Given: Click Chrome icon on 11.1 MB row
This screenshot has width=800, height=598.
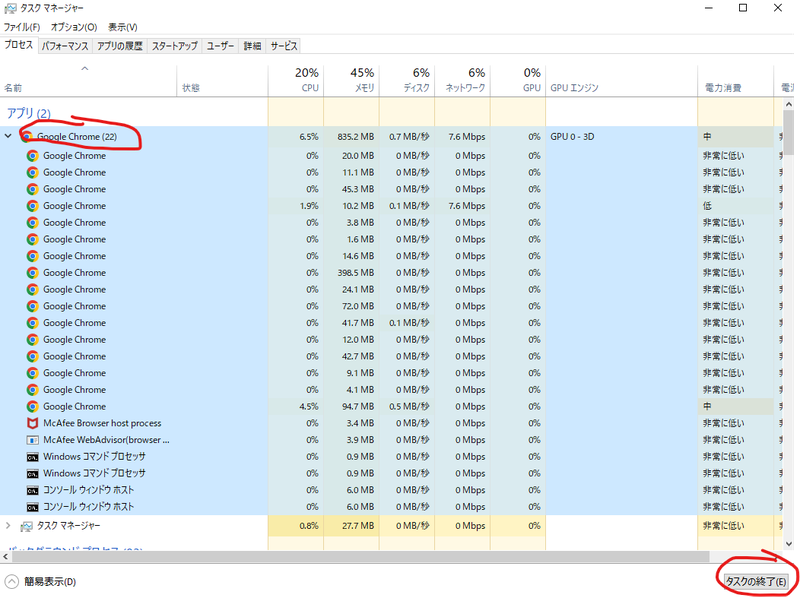Looking at the screenshot, I should point(33,172).
